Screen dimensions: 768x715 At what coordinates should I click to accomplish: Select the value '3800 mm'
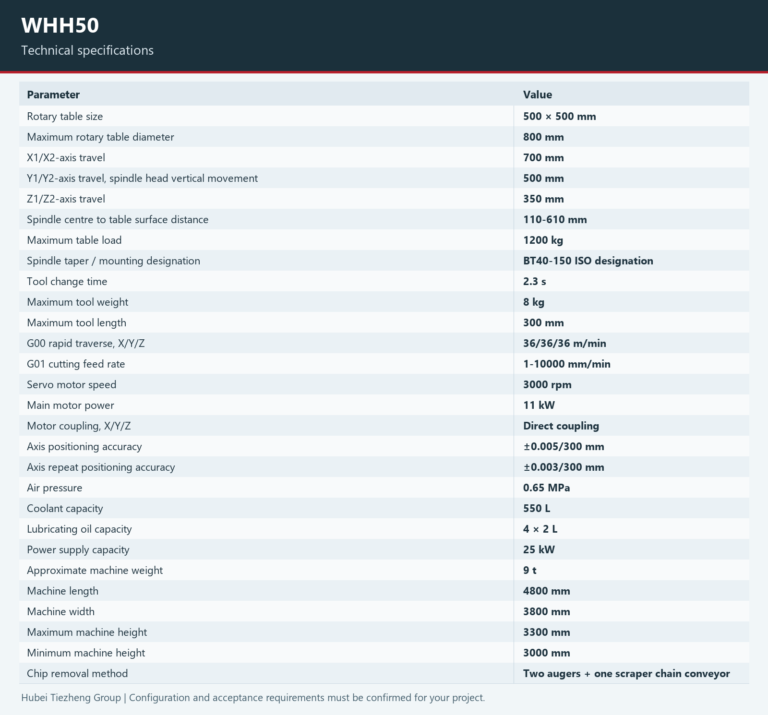pos(546,612)
